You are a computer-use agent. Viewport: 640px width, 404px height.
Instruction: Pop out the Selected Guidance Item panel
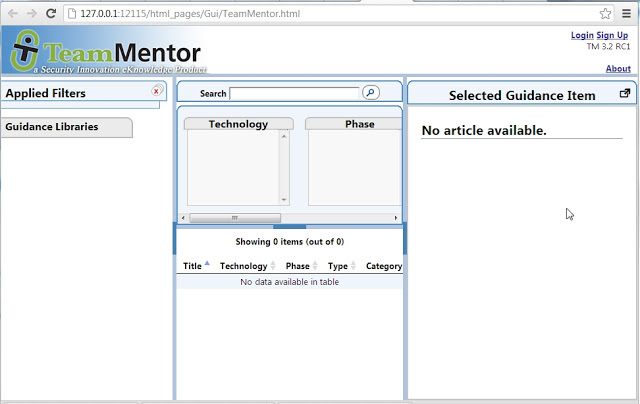pyautogui.click(x=625, y=94)
